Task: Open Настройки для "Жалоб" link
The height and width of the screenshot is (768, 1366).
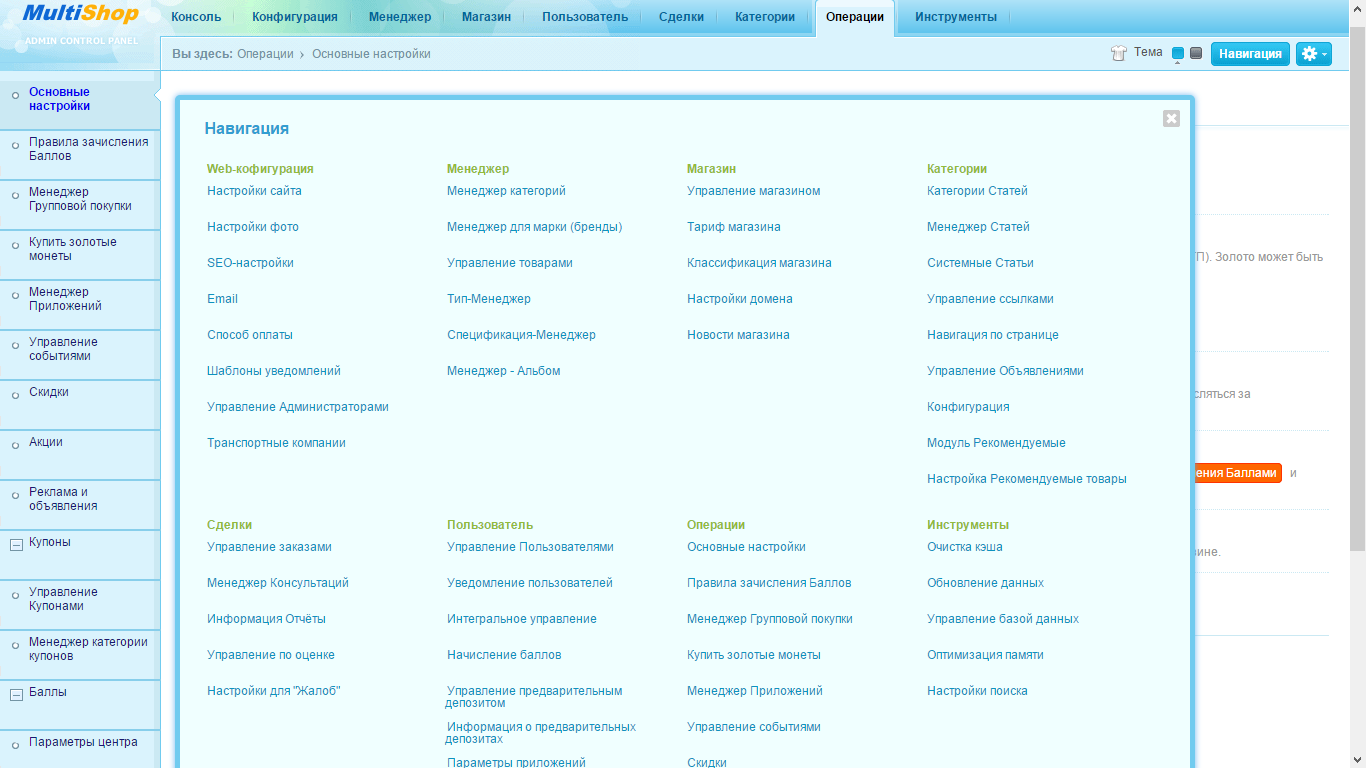Action: (x=274, y=691)
